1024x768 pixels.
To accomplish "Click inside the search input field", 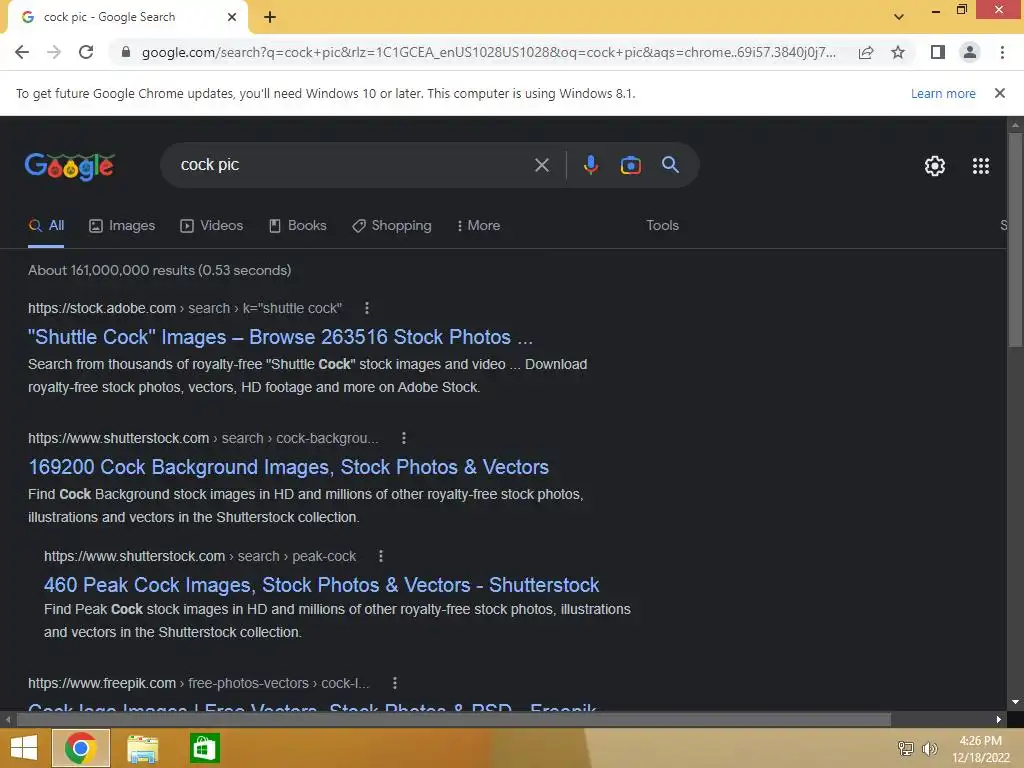I will click(353, 165).
